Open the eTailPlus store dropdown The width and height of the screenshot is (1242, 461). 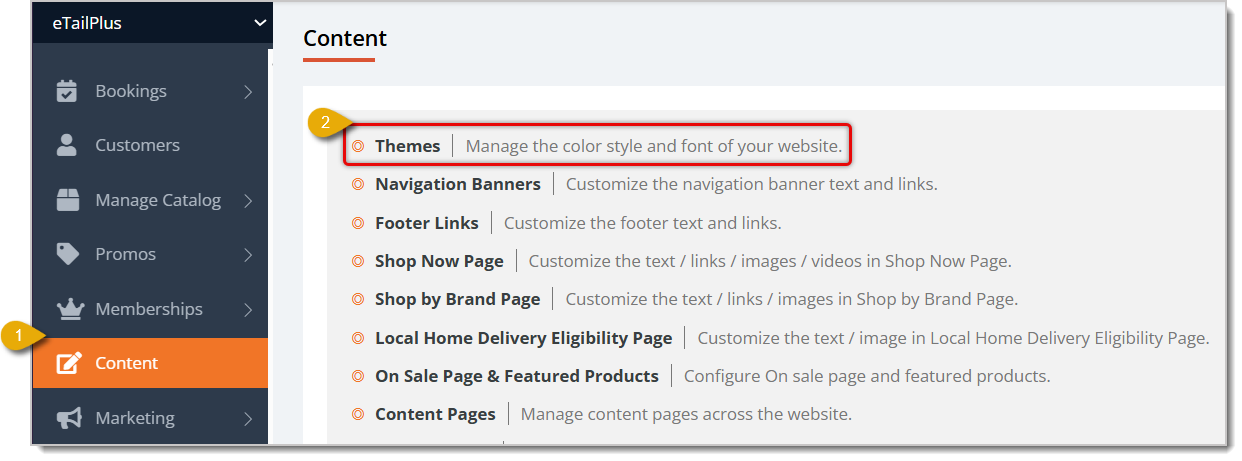coord(151,22)
